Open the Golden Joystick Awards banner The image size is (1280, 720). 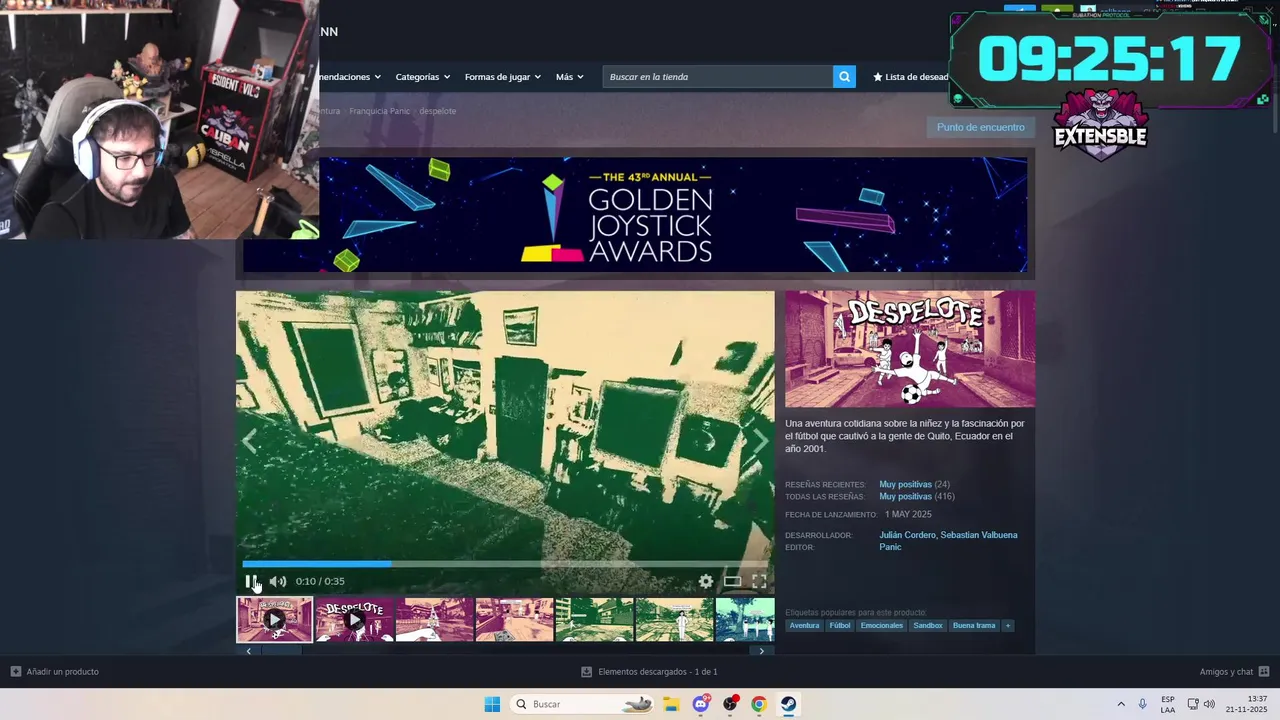pyautogui.click(x=635, y=214)
